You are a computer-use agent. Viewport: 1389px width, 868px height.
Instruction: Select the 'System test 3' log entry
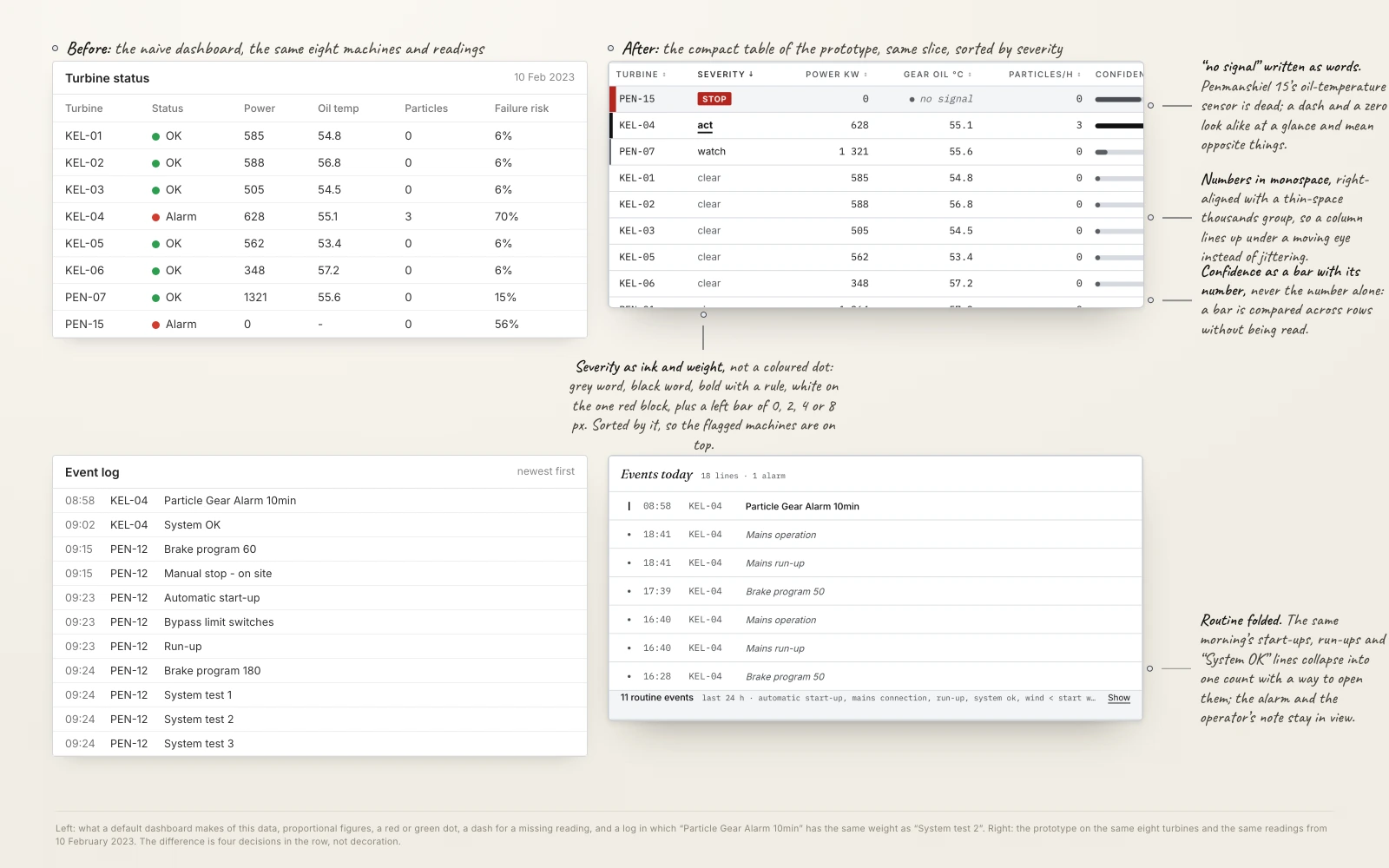319,744
